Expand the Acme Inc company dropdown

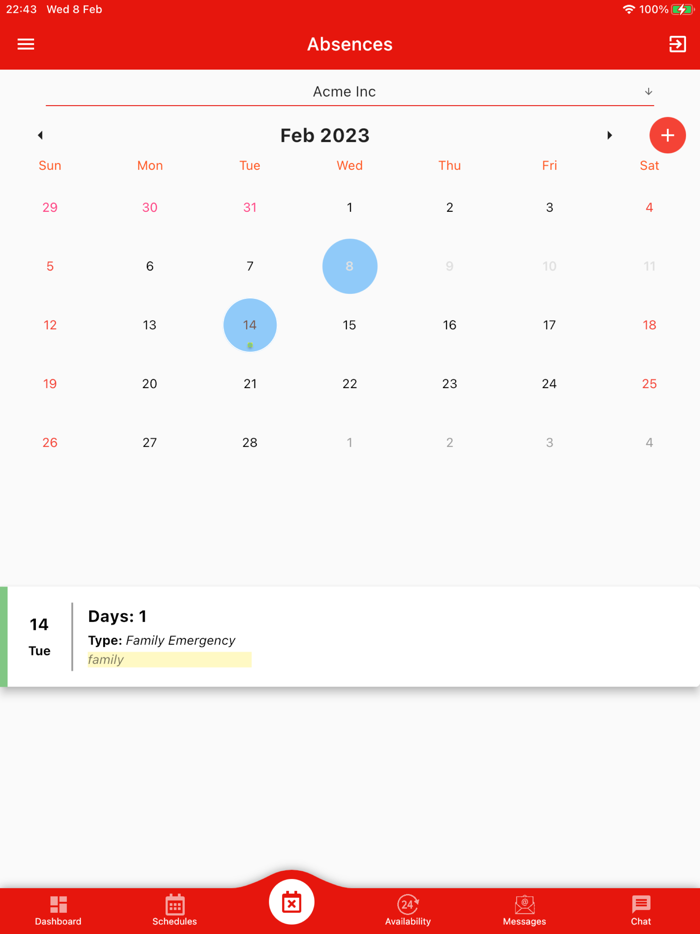[x=350, y=92]
